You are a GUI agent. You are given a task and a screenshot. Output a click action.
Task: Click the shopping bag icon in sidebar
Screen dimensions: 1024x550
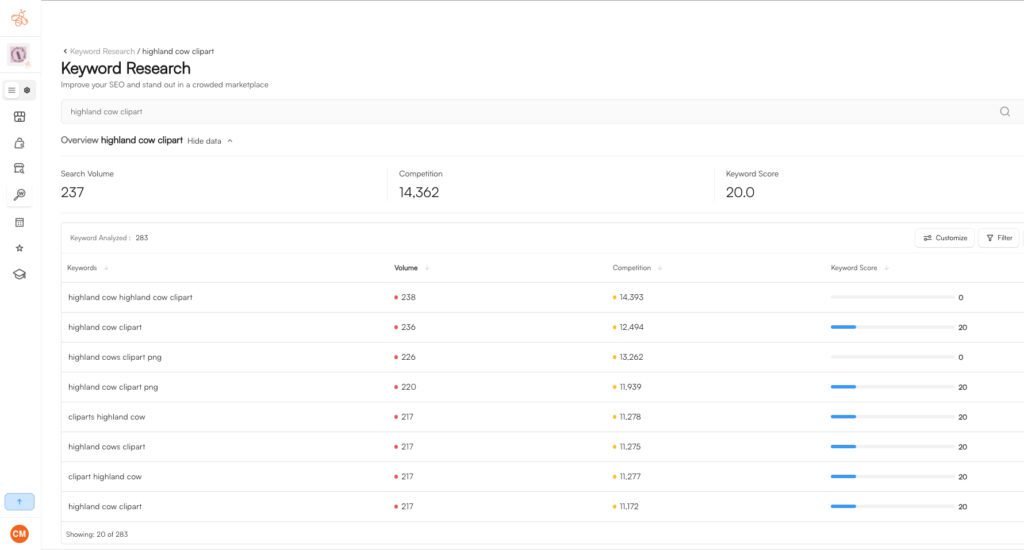(x=19, y=143)
